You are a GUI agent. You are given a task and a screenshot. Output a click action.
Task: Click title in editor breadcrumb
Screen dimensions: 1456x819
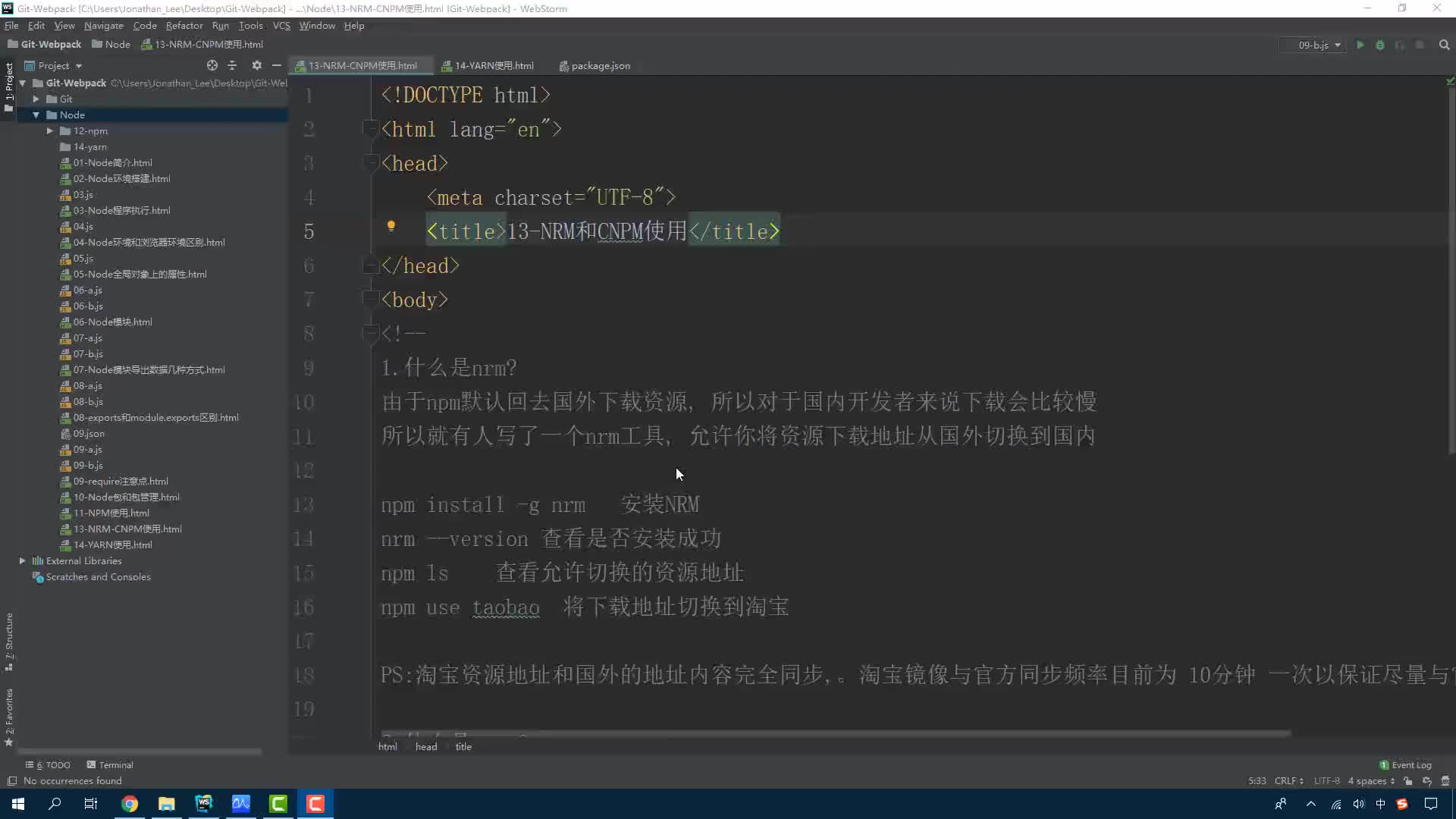[x=463, y=746]
